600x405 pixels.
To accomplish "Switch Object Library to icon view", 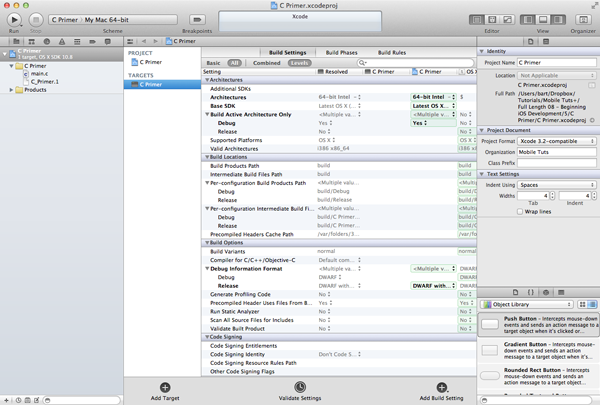I will pos(582,304).
